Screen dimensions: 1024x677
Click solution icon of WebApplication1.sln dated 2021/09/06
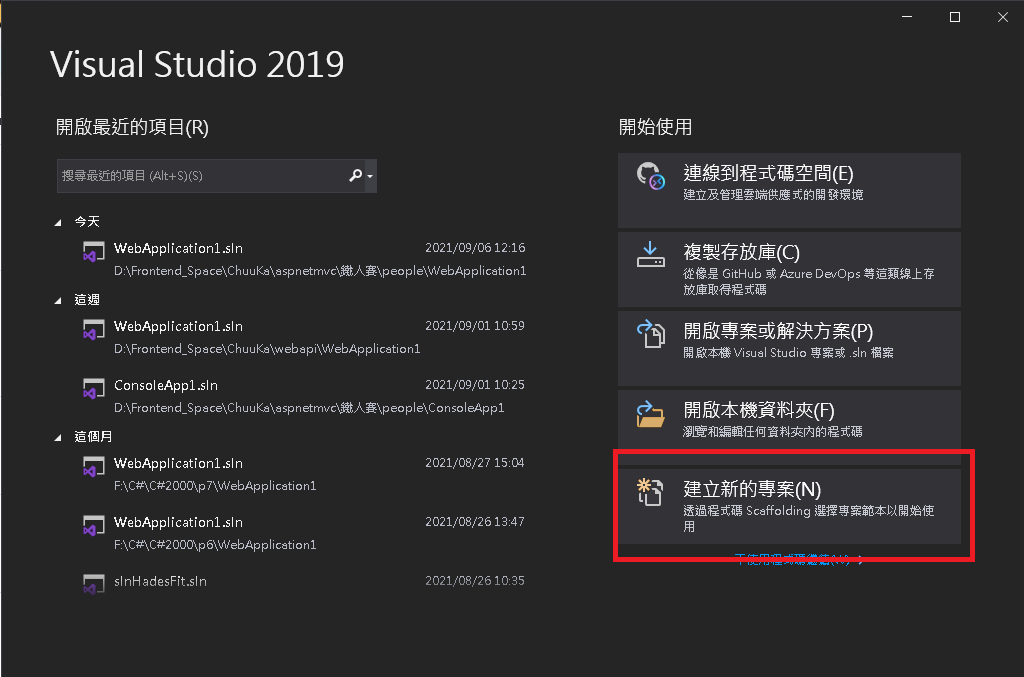click(93, 252)
